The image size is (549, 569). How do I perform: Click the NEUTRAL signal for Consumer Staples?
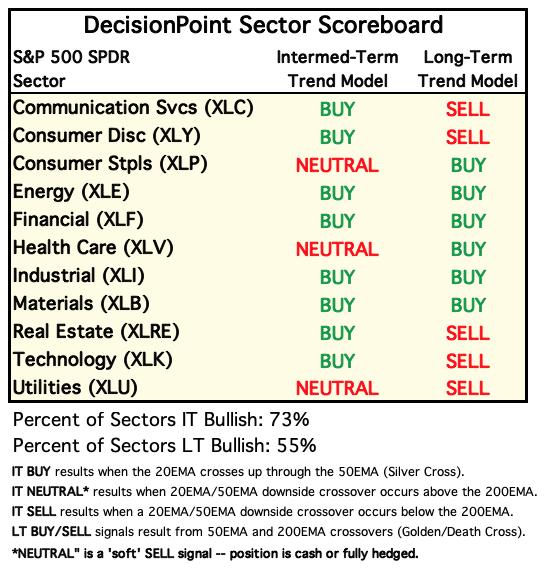(337, 165)
